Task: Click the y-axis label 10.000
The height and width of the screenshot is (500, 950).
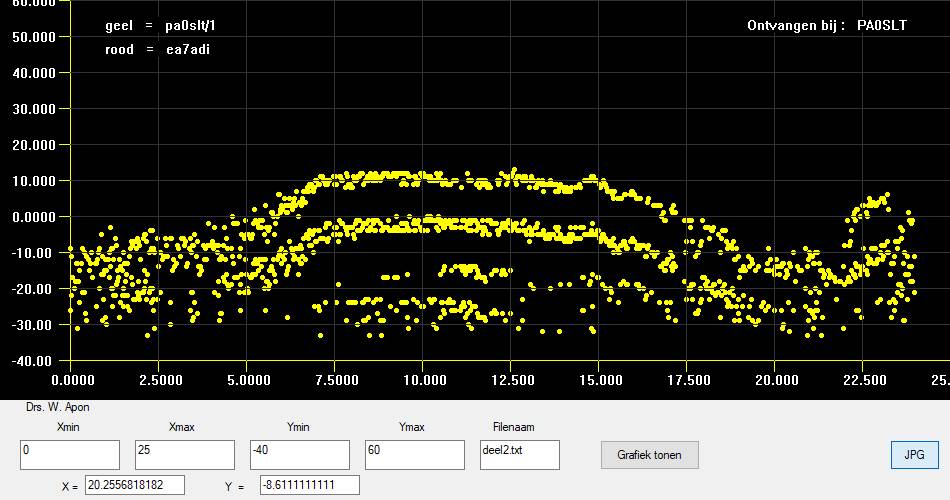Action: pyautogui.click(x=34, y=181)
